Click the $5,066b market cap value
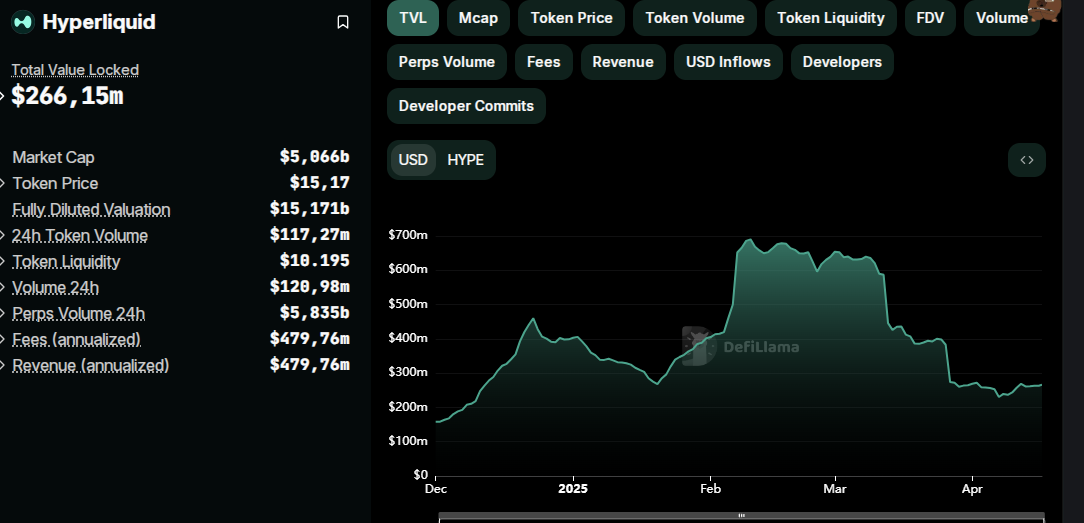1084x523 pixels. tap(315, 157)
